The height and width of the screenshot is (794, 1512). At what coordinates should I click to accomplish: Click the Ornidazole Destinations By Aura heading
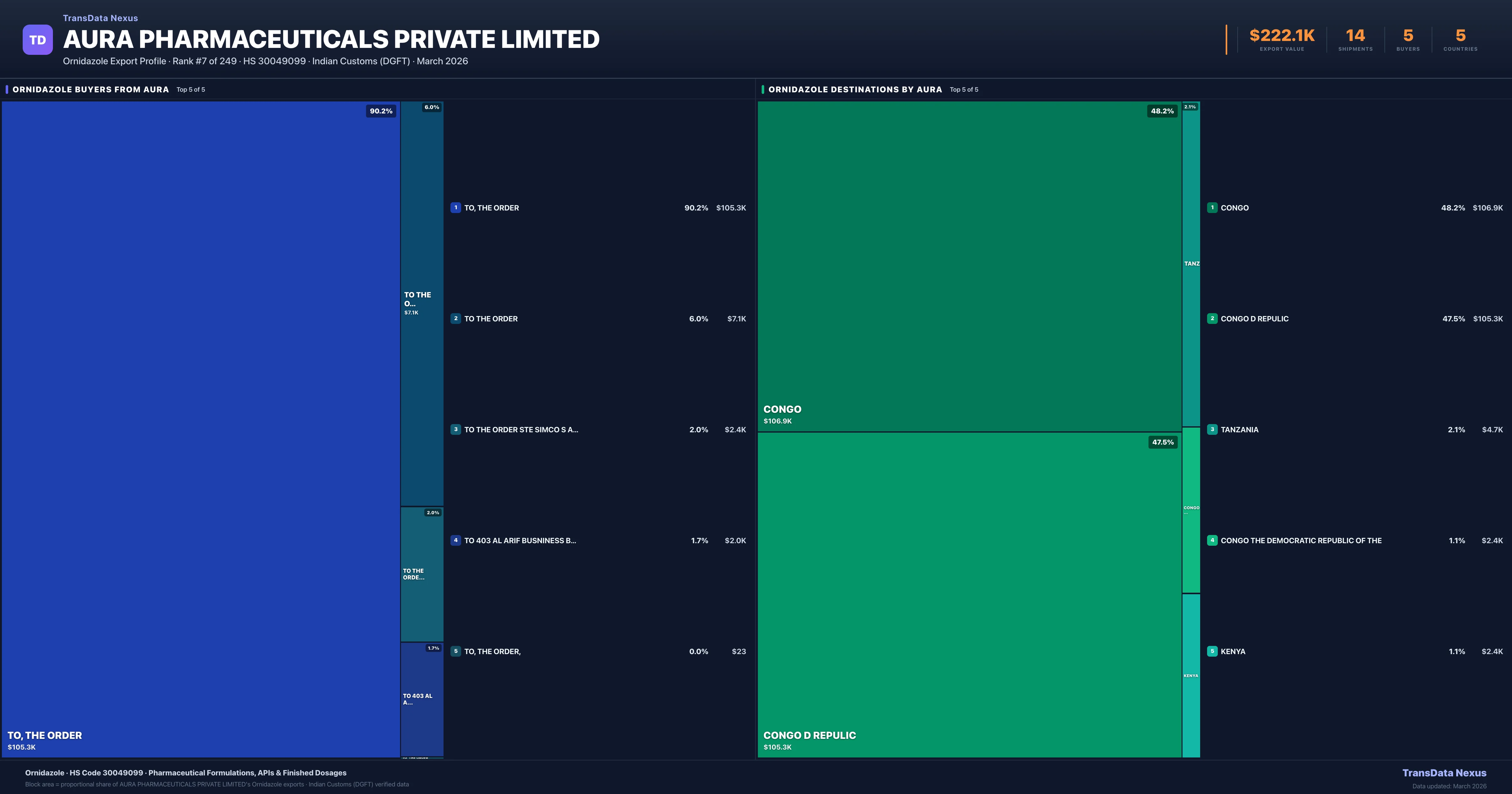tap(855, 89)
